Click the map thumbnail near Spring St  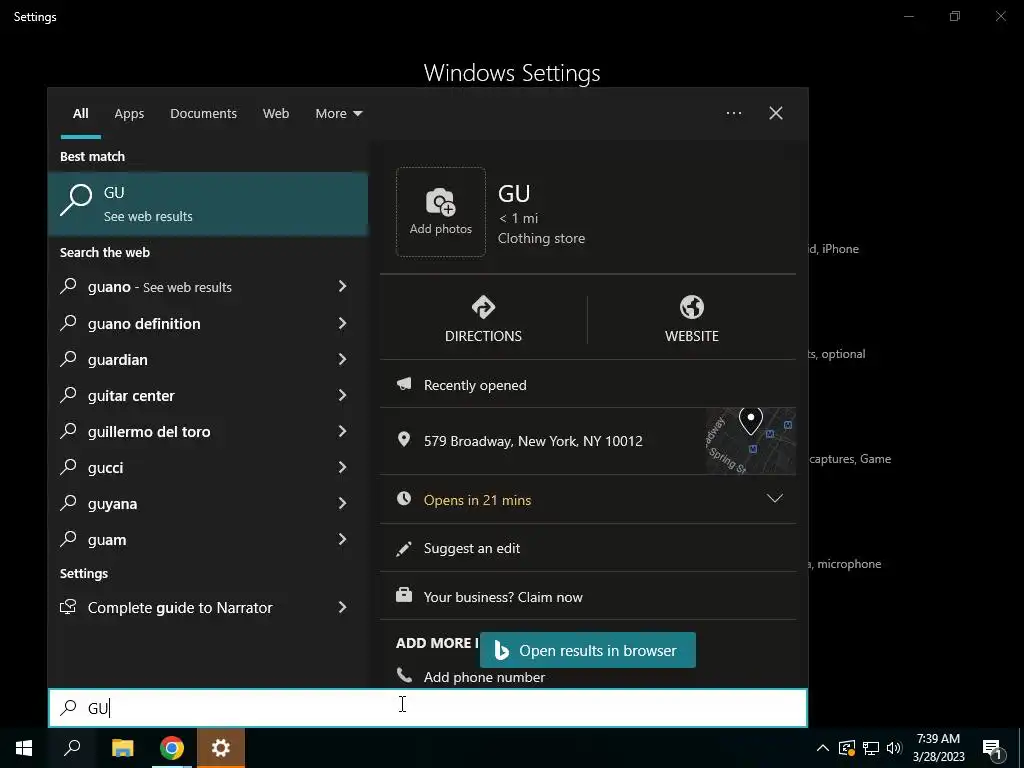[750, 441]
